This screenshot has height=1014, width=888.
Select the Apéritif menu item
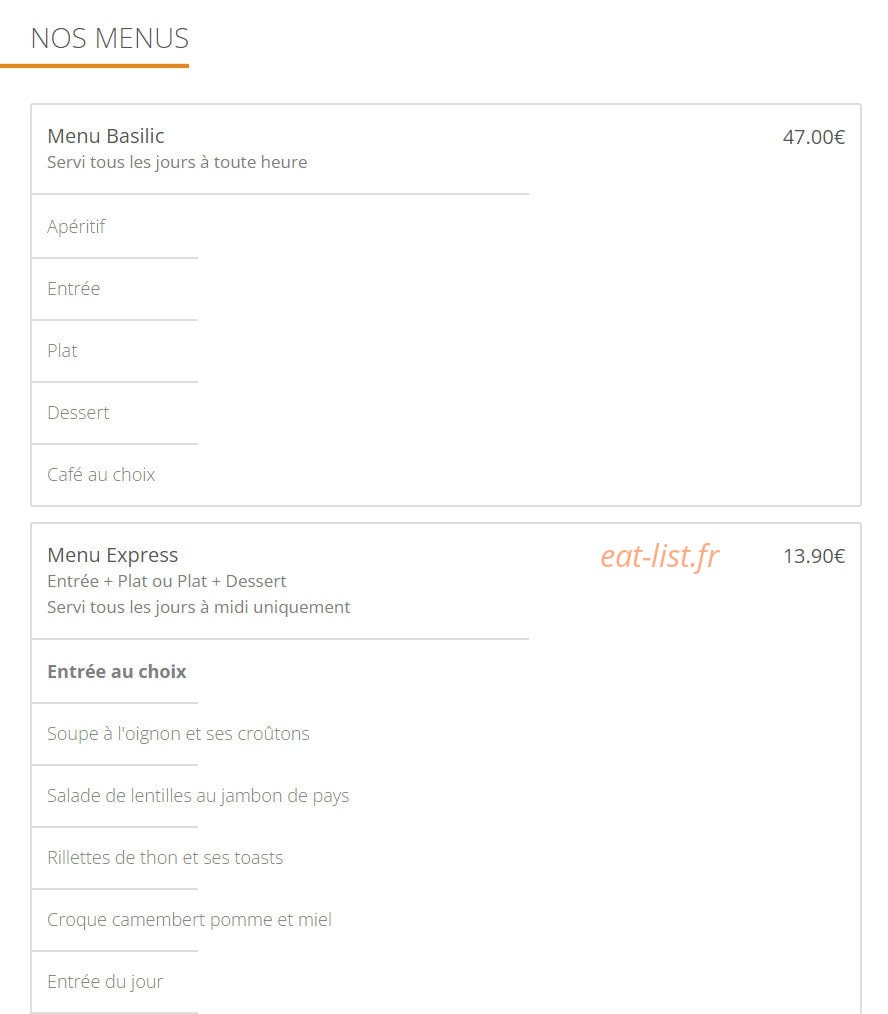point(76,227)
